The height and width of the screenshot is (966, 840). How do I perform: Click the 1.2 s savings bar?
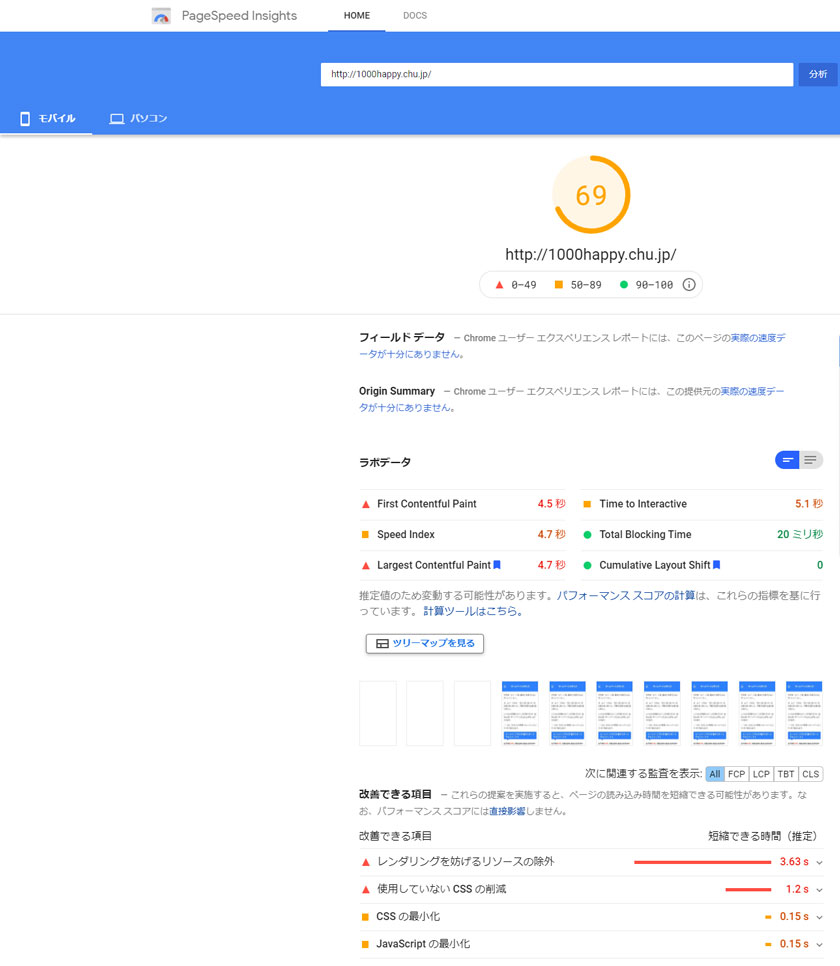748,890
